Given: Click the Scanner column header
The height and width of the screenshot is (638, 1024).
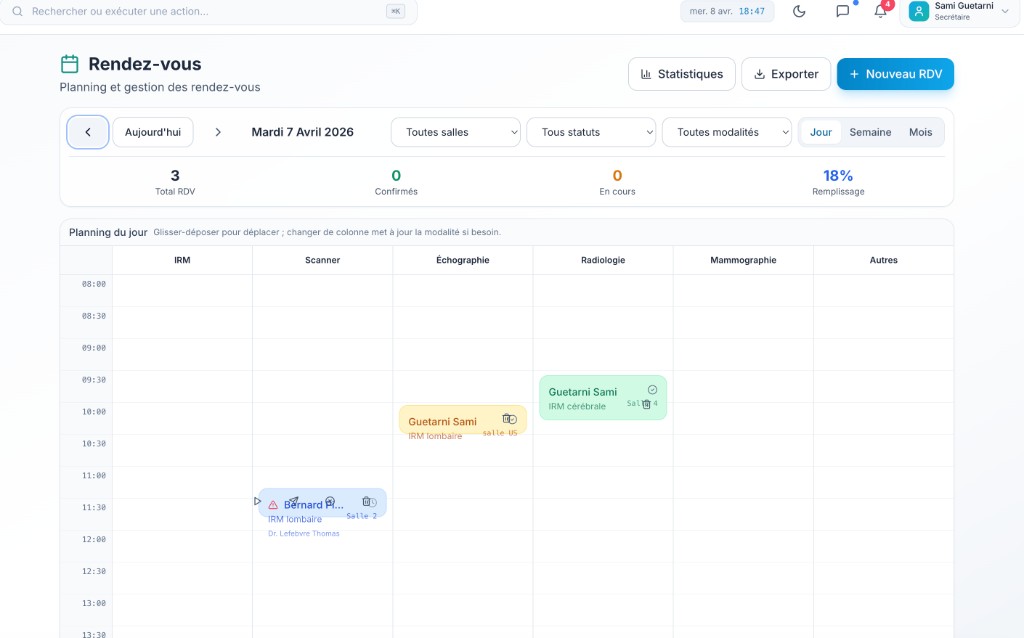Looking at the screenshot, I should (323, 260).
